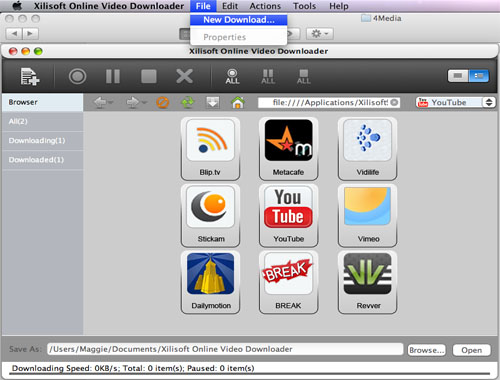Click the New Download toolbar icon
This screenshot has width=500, height=380.
(30, 76)
